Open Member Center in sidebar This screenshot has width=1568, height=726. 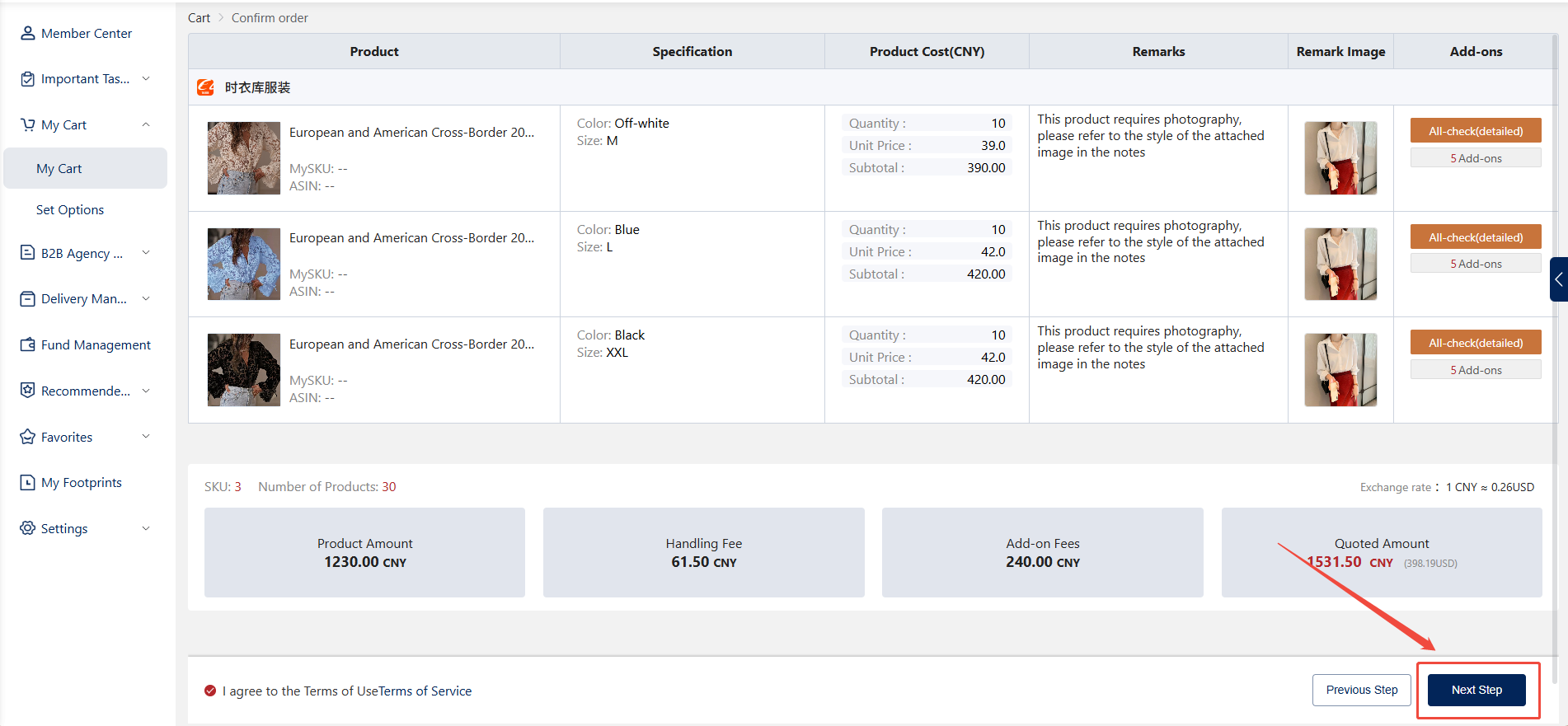pos(86,33)
